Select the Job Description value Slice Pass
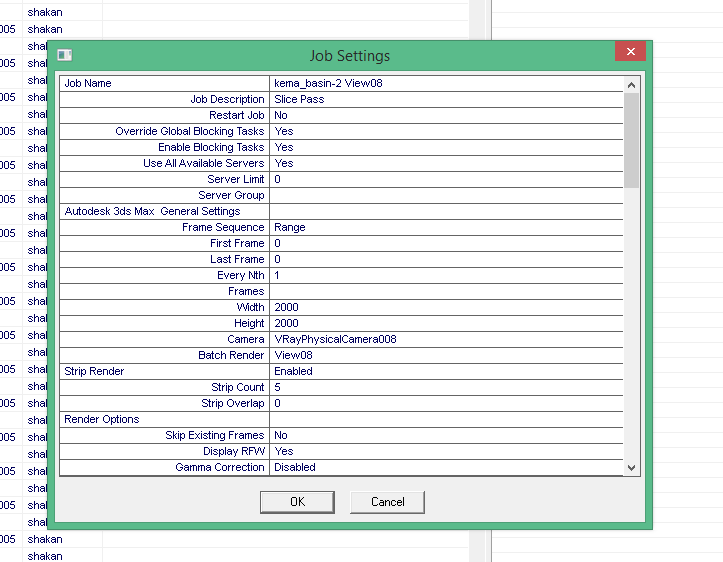Screen dimensions: 723x562 pyautogui.click(x=446, y=99)
